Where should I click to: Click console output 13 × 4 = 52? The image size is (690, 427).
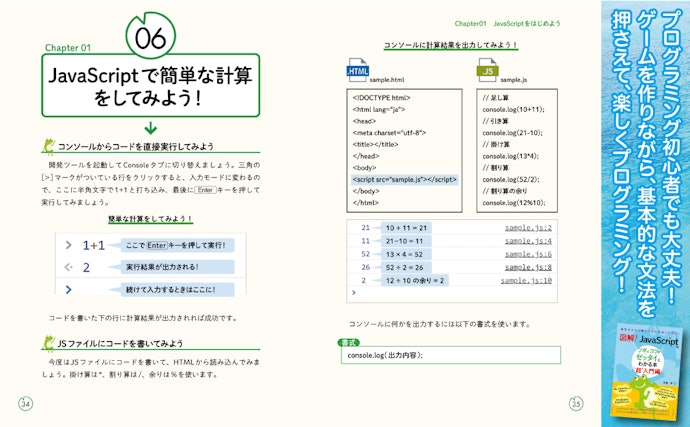coord(406,254)
